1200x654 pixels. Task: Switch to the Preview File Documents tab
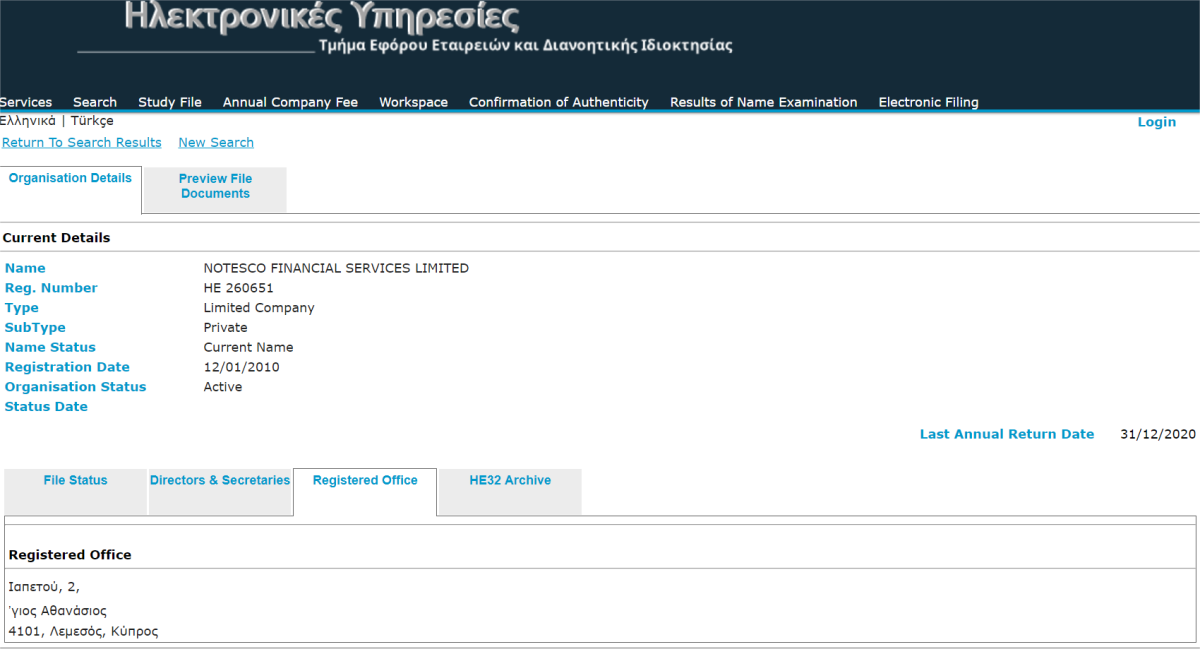pos(214,186)
